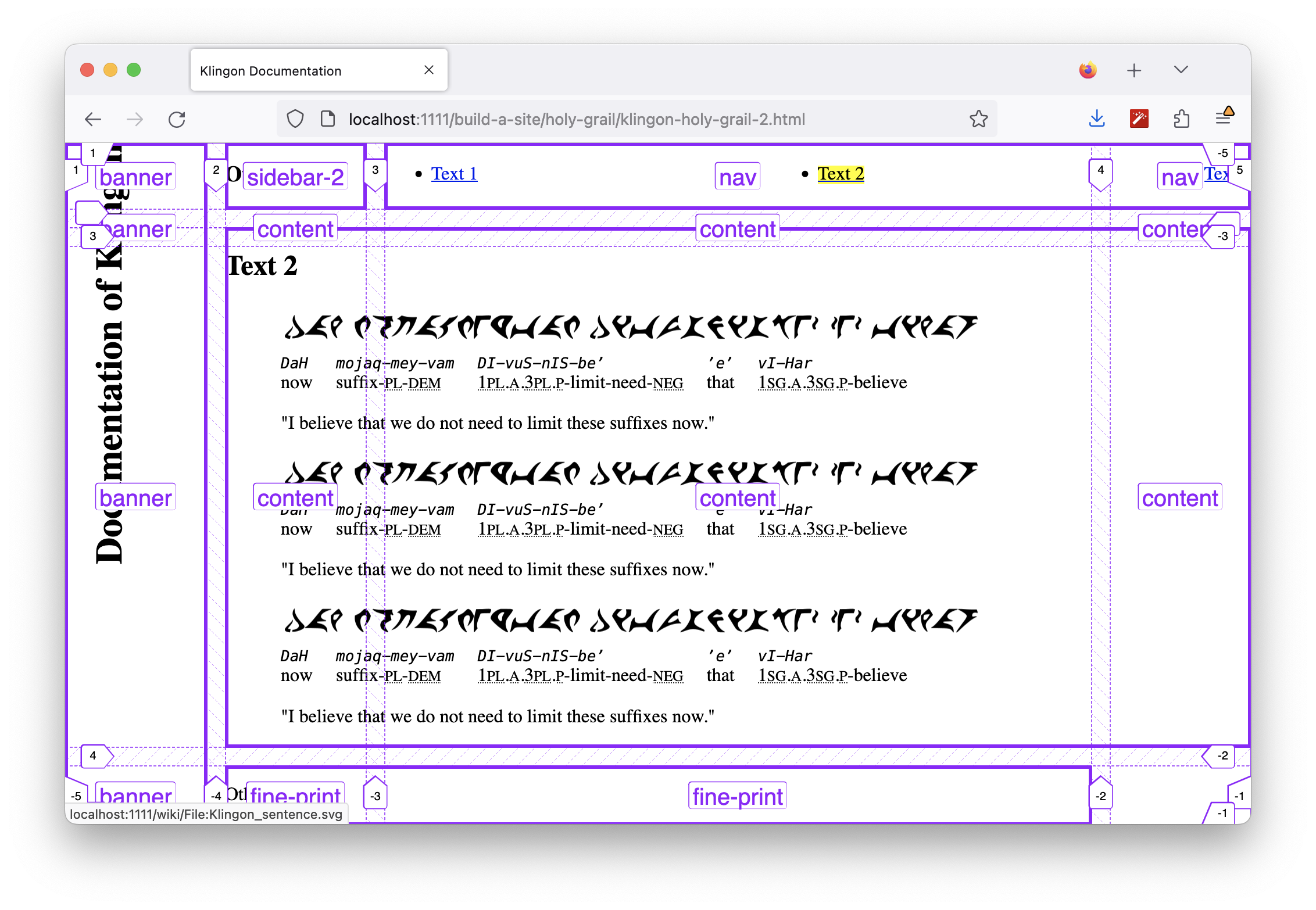1316x910 pixels.
Task: Click the first vI-Har word
Action: [785, 363]
